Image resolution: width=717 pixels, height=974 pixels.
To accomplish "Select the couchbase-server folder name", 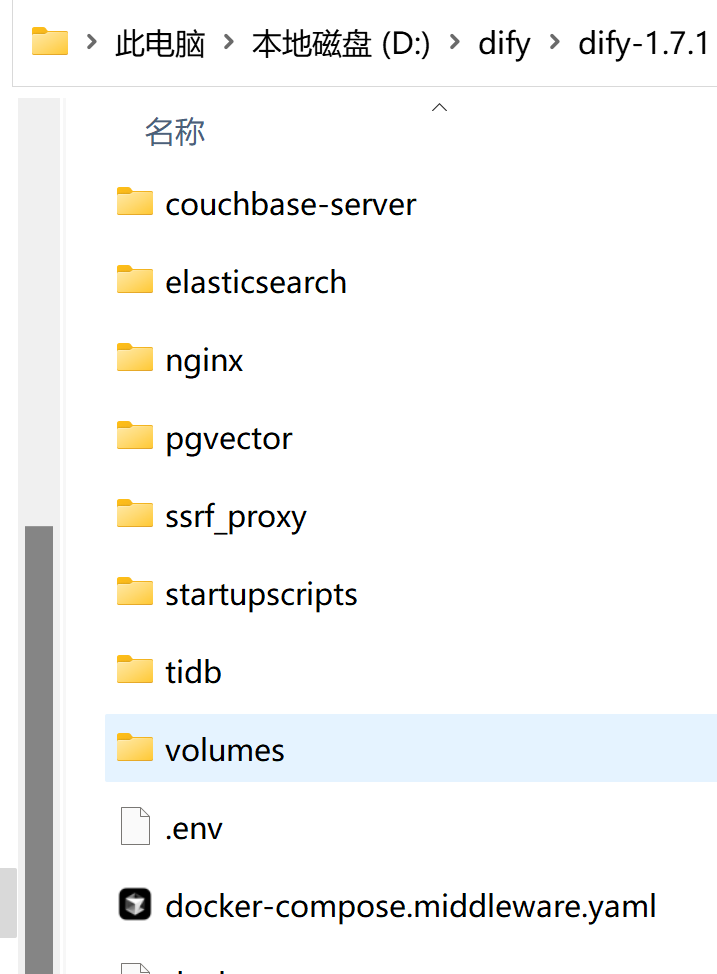I will coord(291,205).
